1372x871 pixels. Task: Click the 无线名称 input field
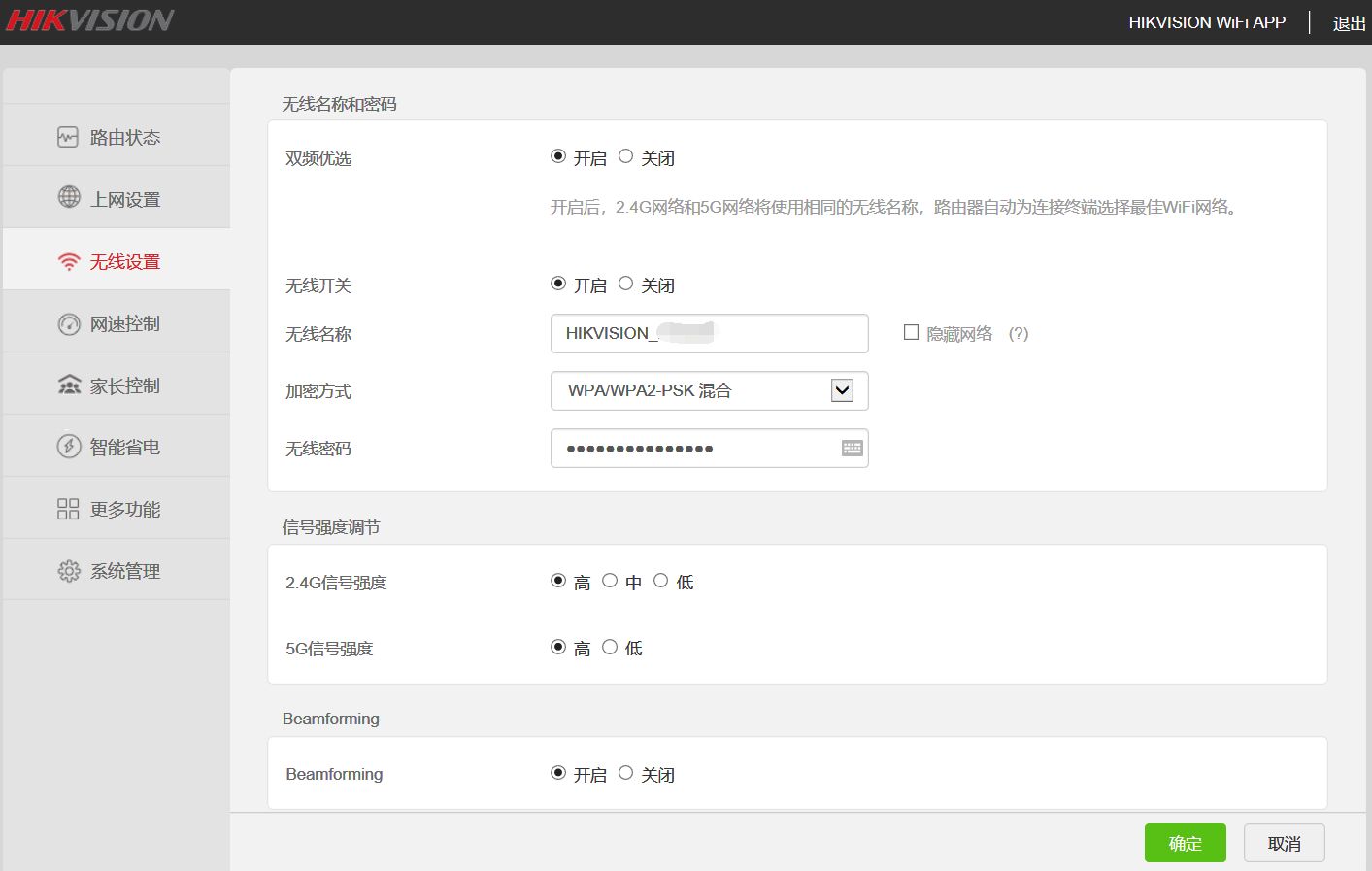[709, 333]
